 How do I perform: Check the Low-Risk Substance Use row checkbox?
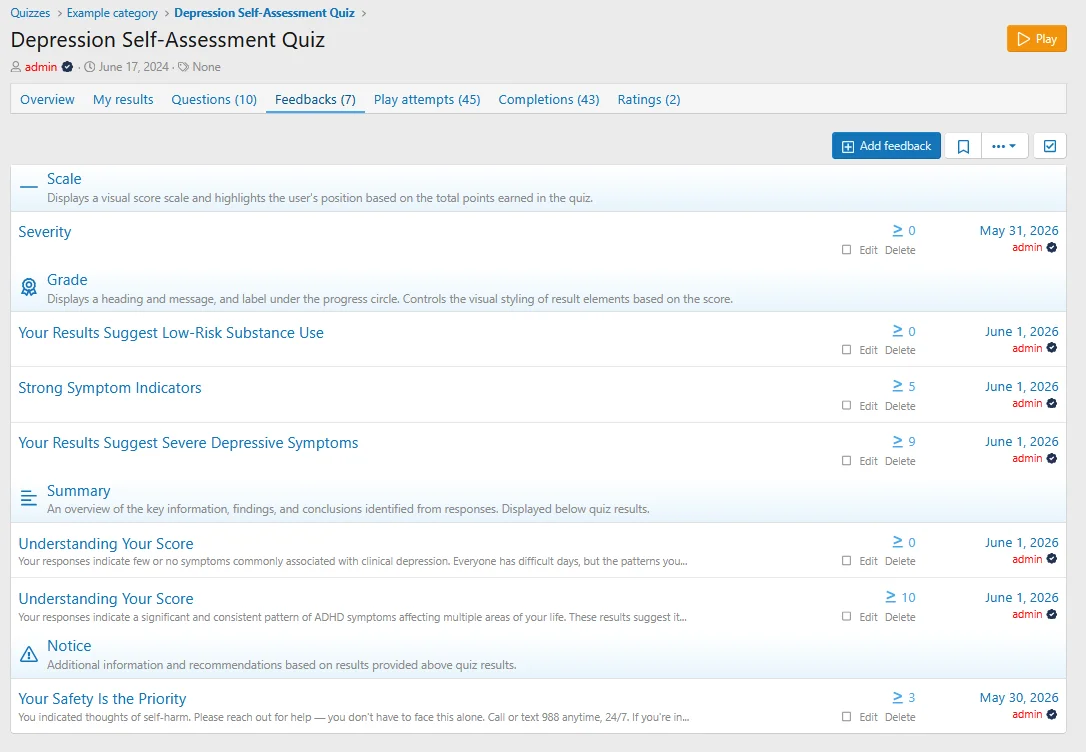click(x=846, y=350)
